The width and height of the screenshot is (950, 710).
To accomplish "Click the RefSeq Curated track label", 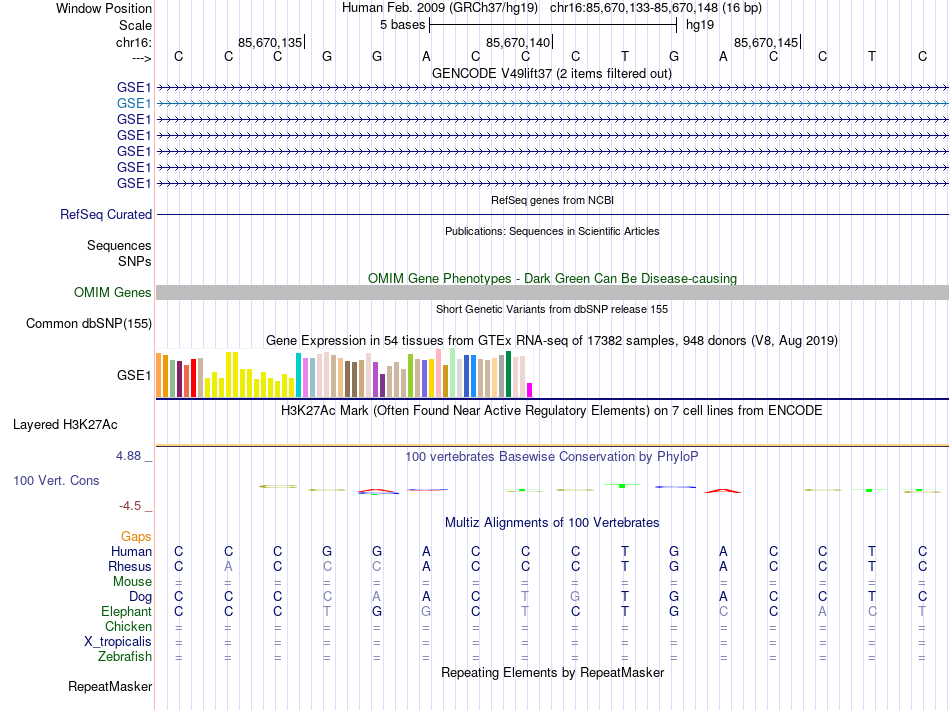I will 106,214.
